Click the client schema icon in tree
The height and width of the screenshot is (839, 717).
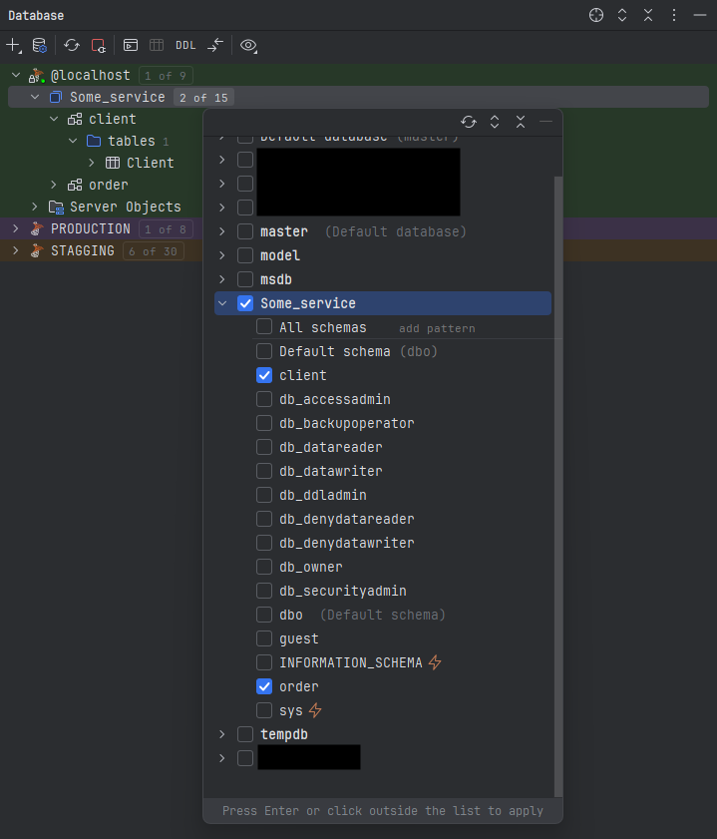coord(75,119)
